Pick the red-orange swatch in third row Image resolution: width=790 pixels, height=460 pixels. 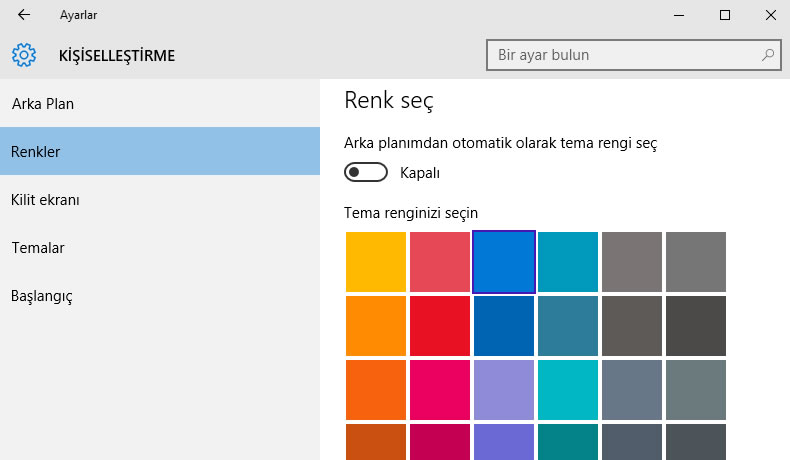point(376,390)
